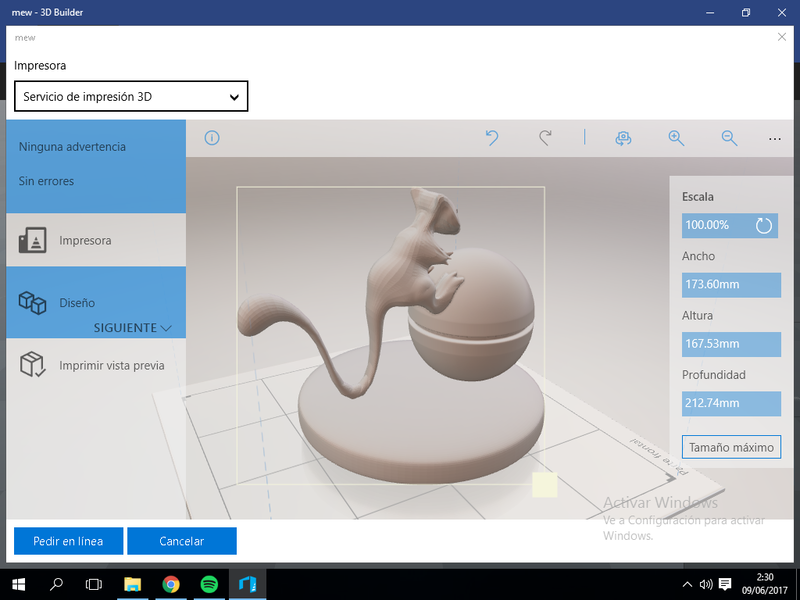This screenshot has width=800, height=600.
Task: Launch Google Chrome from the taskbar
Action: (171, 584)
